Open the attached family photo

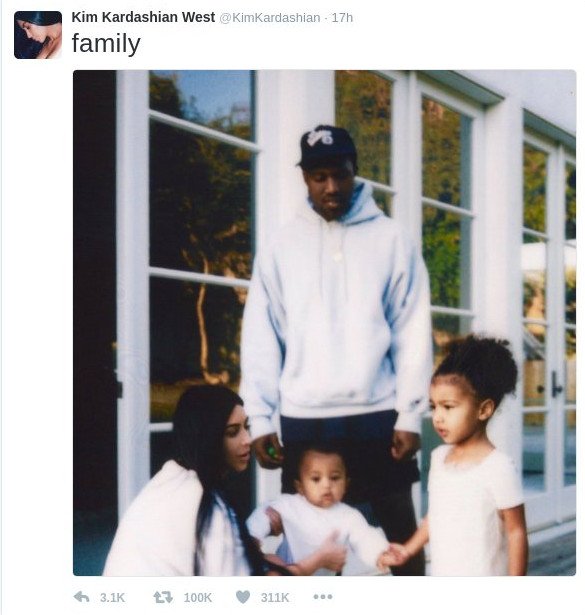coord(324,323)
